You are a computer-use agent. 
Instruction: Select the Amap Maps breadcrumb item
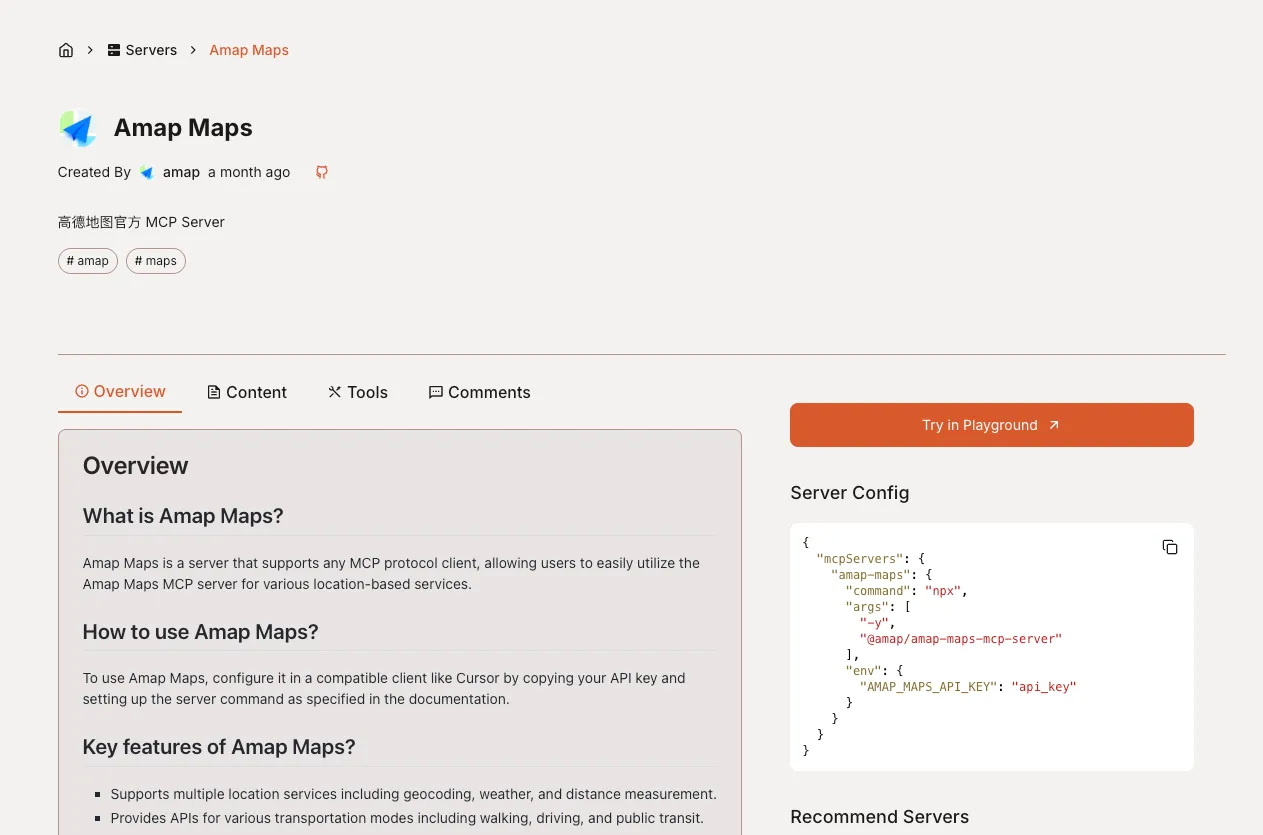(x=249, y=50)
